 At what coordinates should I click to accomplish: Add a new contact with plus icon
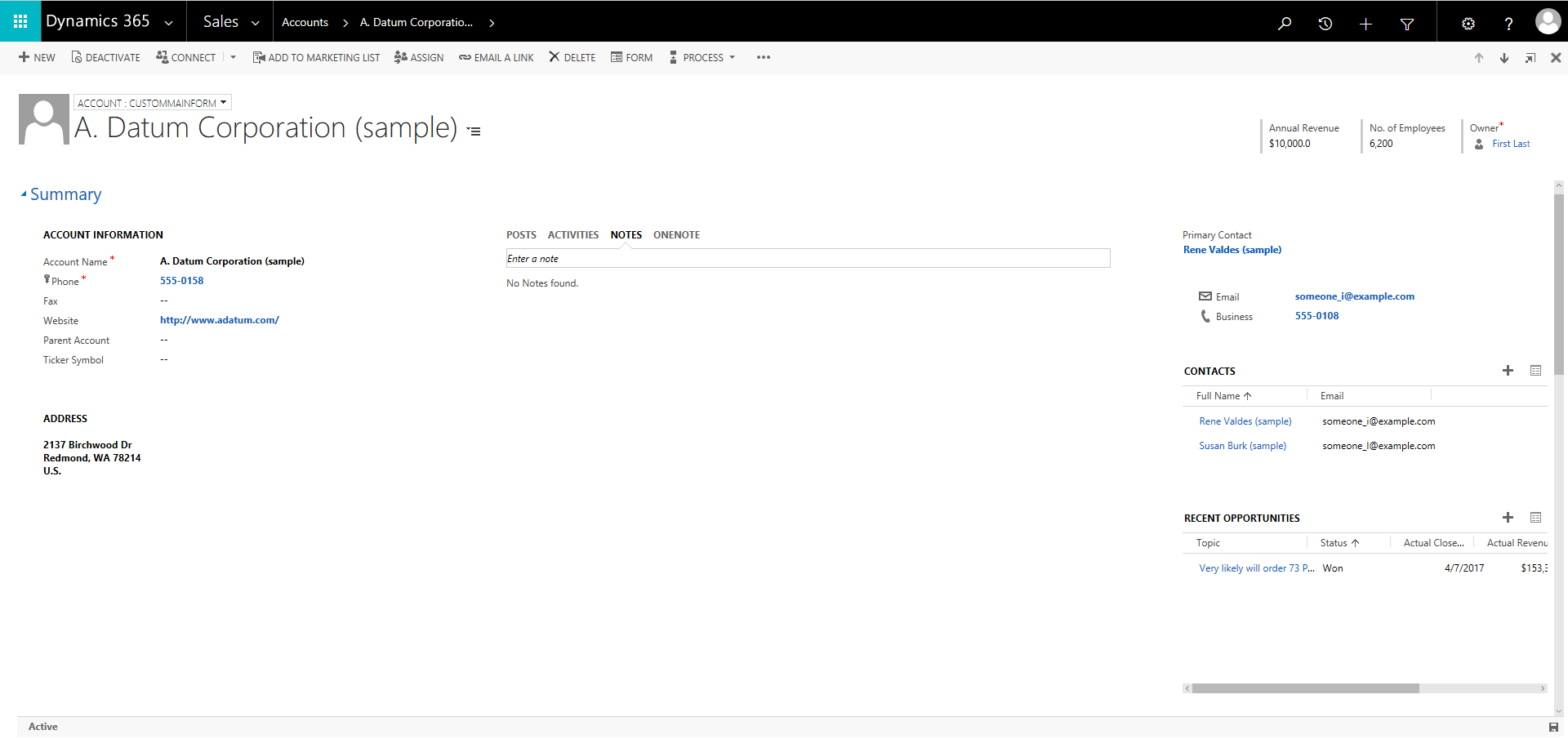[x=1508, y=371]
